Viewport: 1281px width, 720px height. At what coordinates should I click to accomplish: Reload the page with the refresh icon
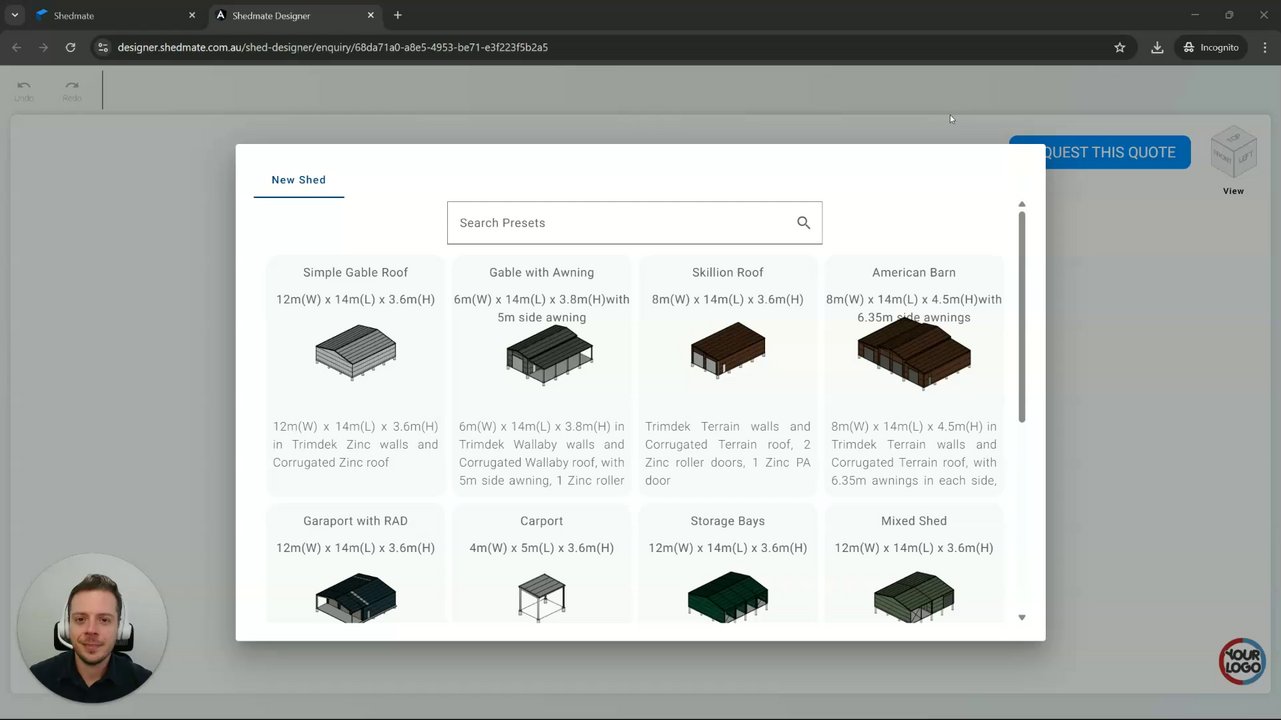point(70,47)
